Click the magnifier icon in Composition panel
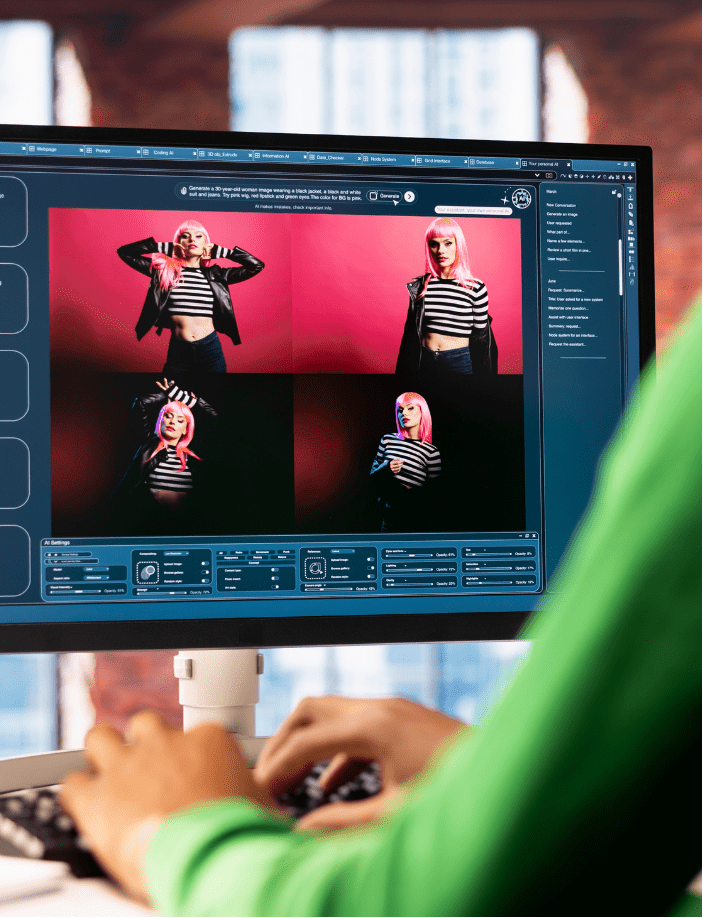This screenshot has width=703, height=918. tap(148, 573)
